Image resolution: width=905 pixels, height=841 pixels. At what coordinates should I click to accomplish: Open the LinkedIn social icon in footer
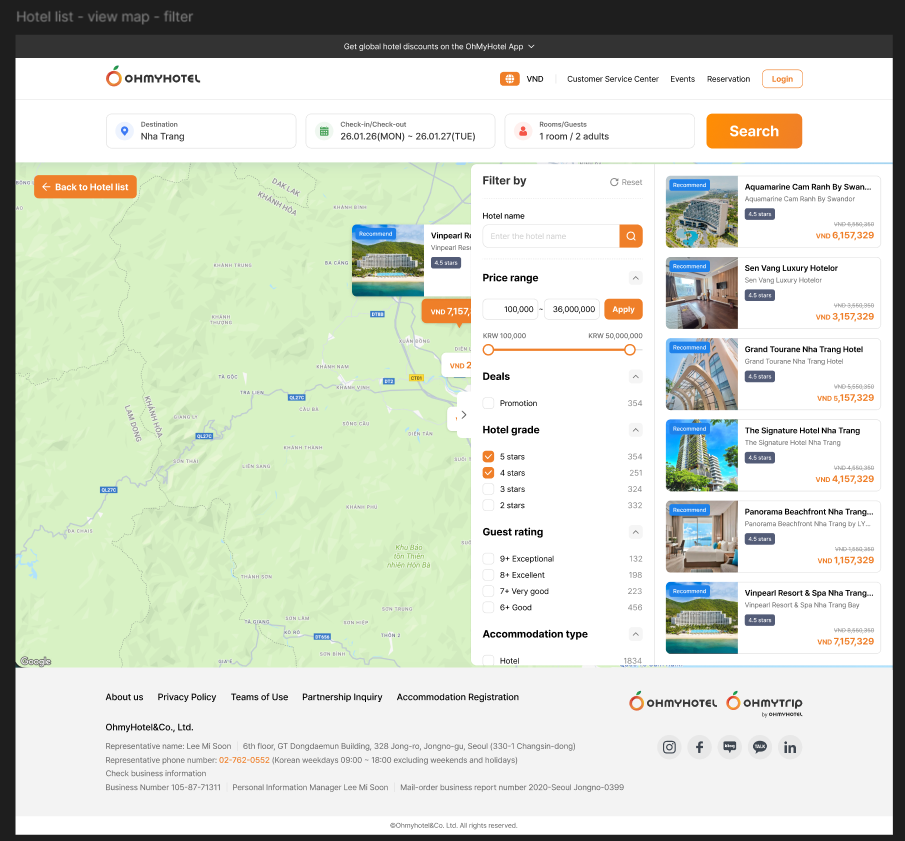click(790, 747)
